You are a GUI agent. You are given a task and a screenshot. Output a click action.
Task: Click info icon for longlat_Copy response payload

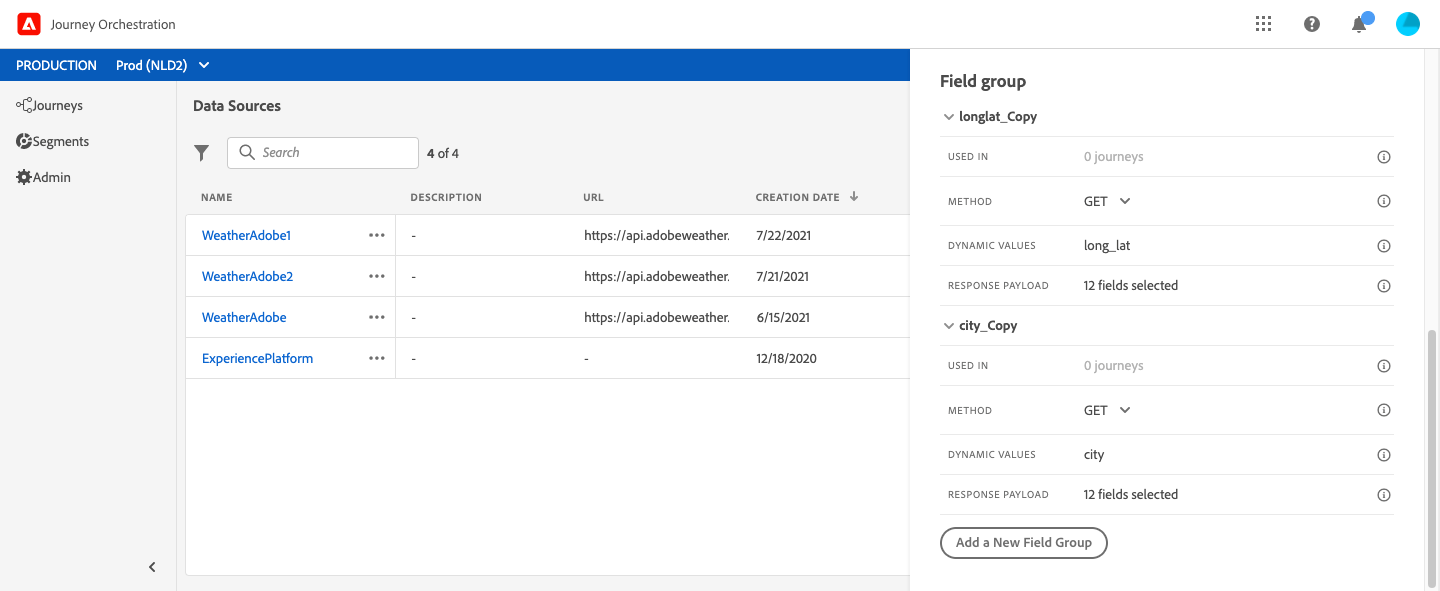(1384, 285)
